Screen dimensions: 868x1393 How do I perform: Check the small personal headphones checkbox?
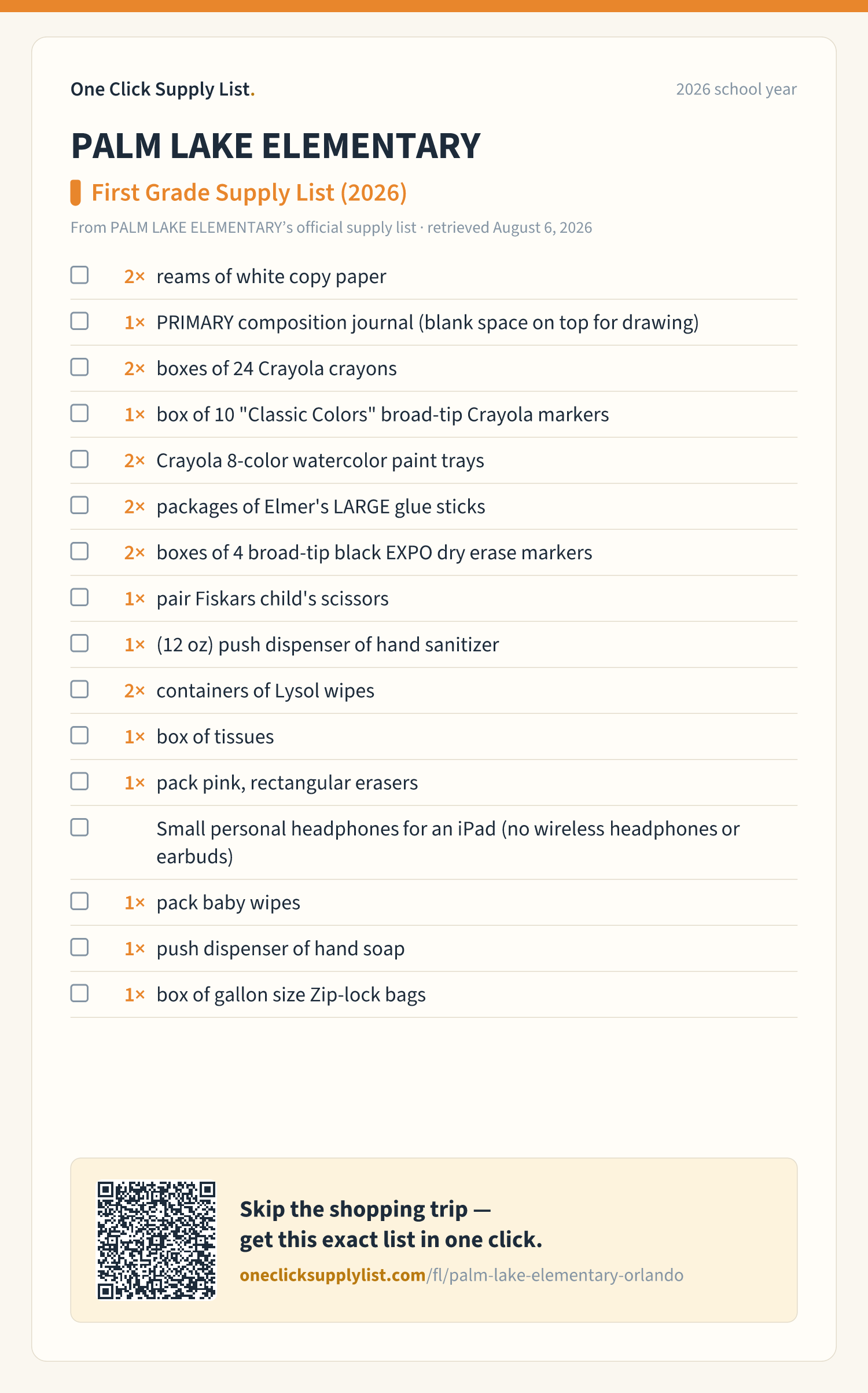(x=79, y=827)
